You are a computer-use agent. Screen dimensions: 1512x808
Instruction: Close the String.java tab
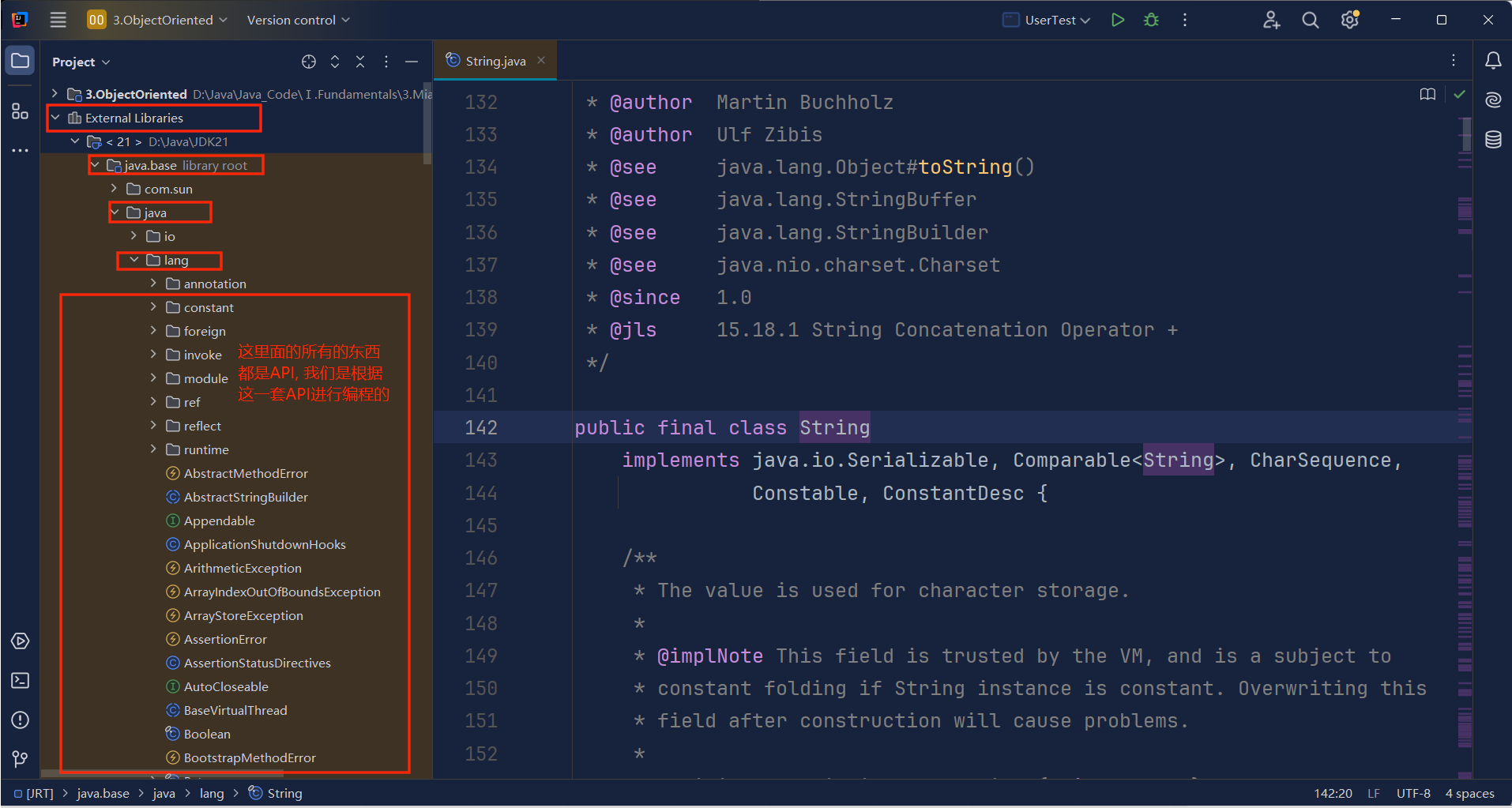click(x=541, y=61)
